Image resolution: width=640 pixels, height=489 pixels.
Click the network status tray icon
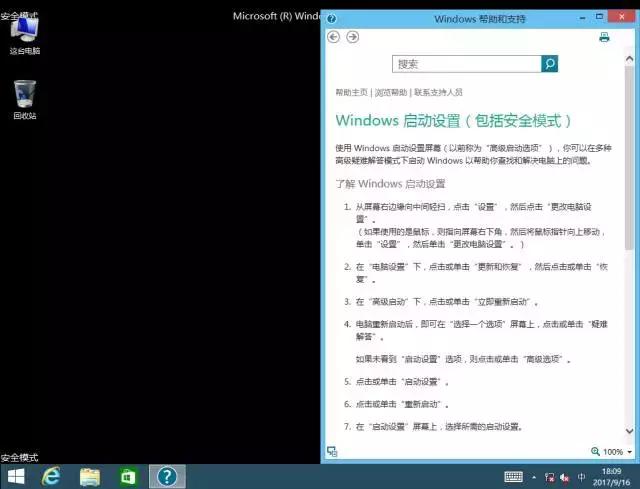(549, 477)
